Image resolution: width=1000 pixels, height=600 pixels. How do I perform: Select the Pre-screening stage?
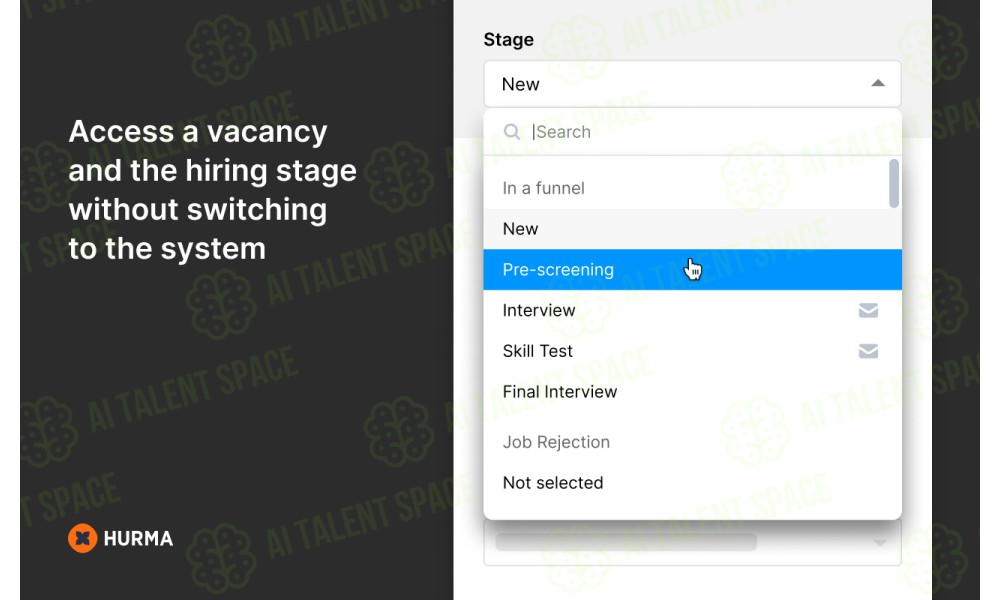coord(693,270)
